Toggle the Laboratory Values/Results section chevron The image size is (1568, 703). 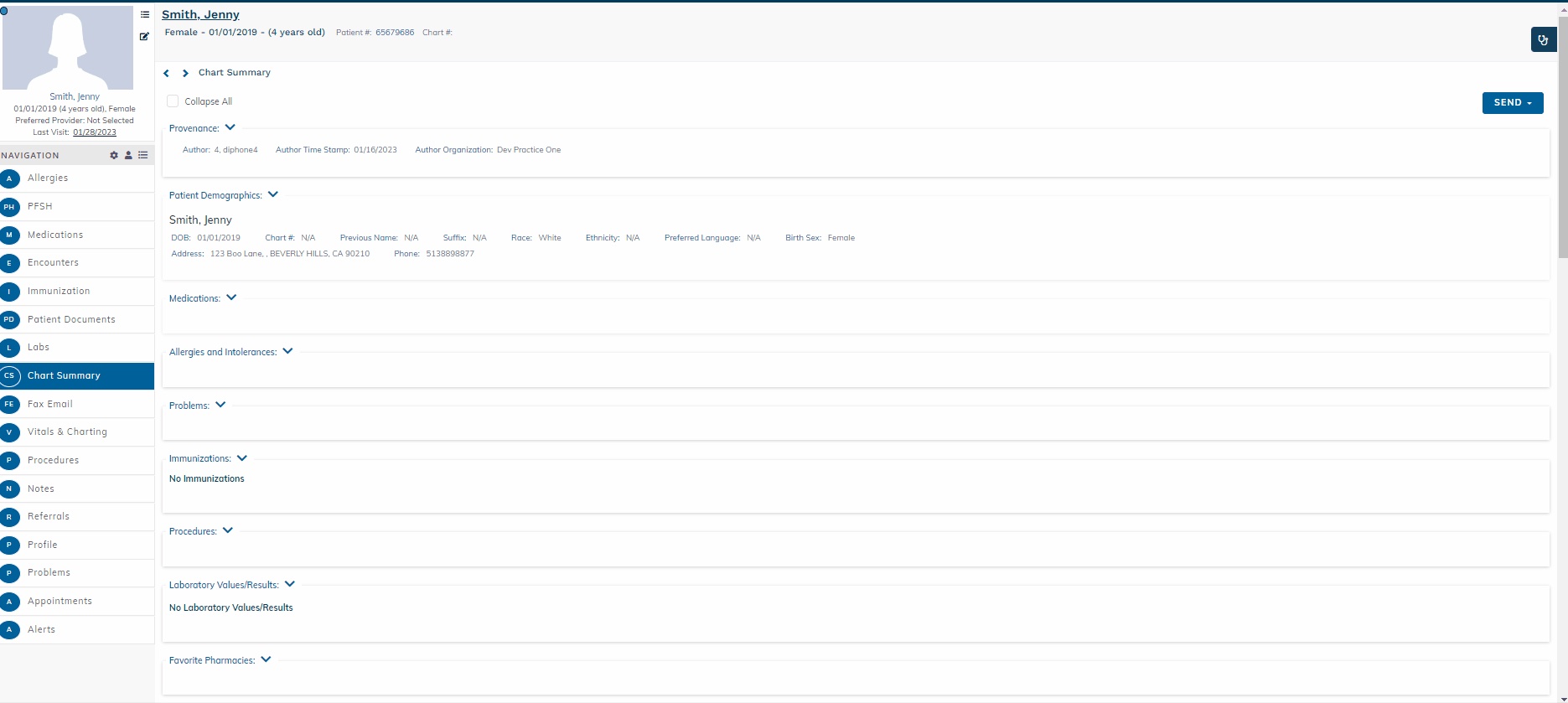click(290, 584)
